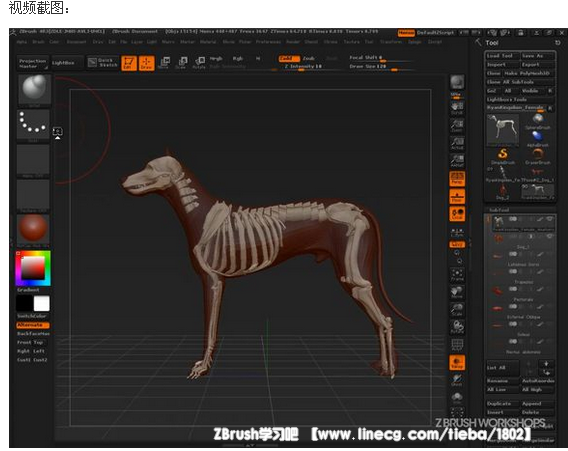Image resolution: width=568 pixels, height=451 pixels.
Task: Open the Transform menu
Action: click(x=391, y=42)
